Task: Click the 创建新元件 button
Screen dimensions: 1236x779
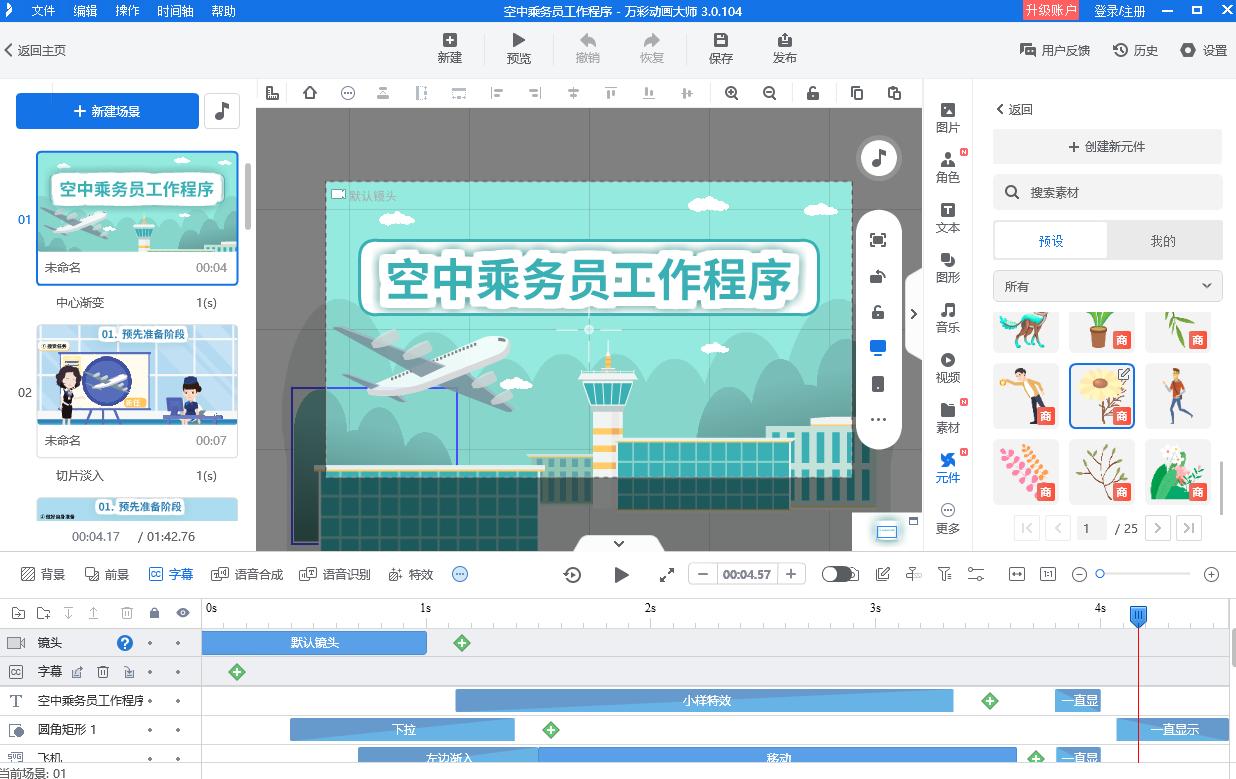Action: click(x=1107, y=147)
